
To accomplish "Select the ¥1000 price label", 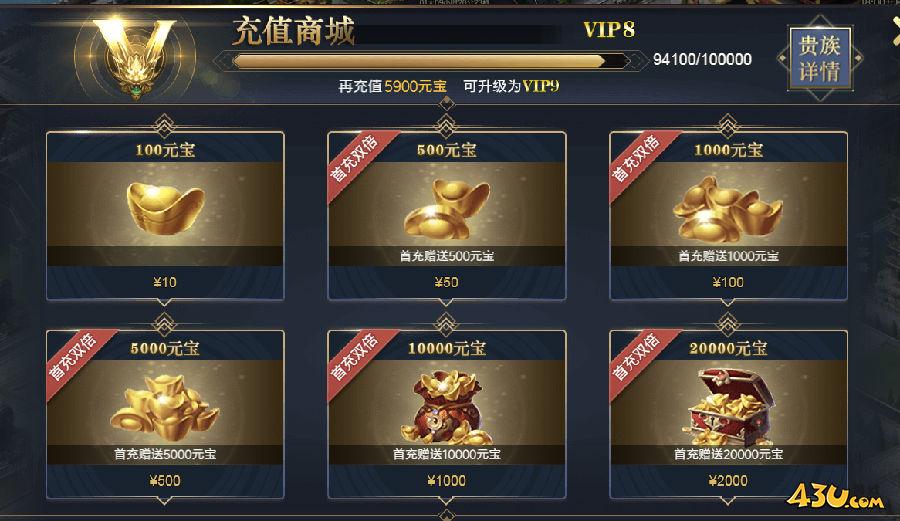I will click(447, 481).
